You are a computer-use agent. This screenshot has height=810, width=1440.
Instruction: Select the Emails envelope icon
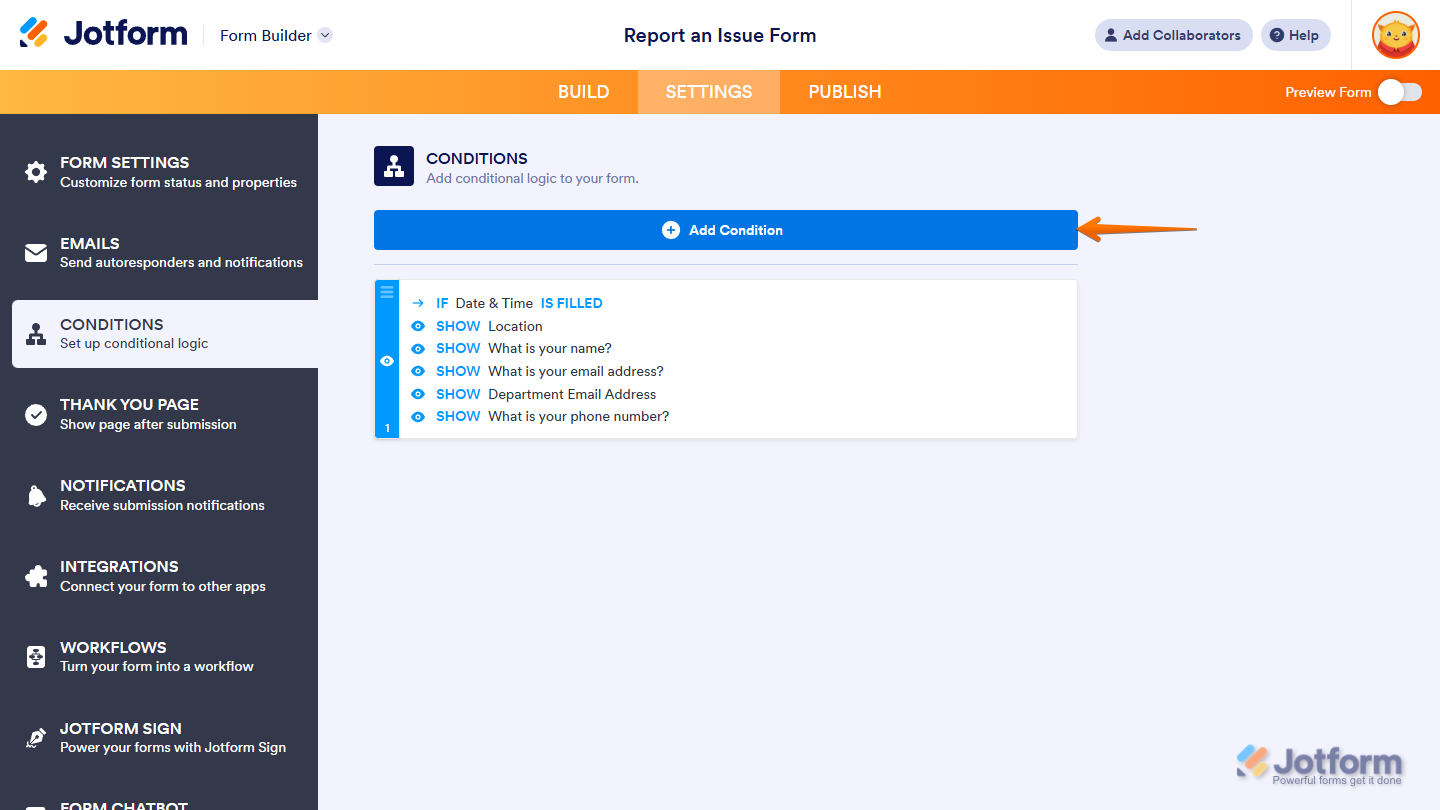tap(35, 252)
